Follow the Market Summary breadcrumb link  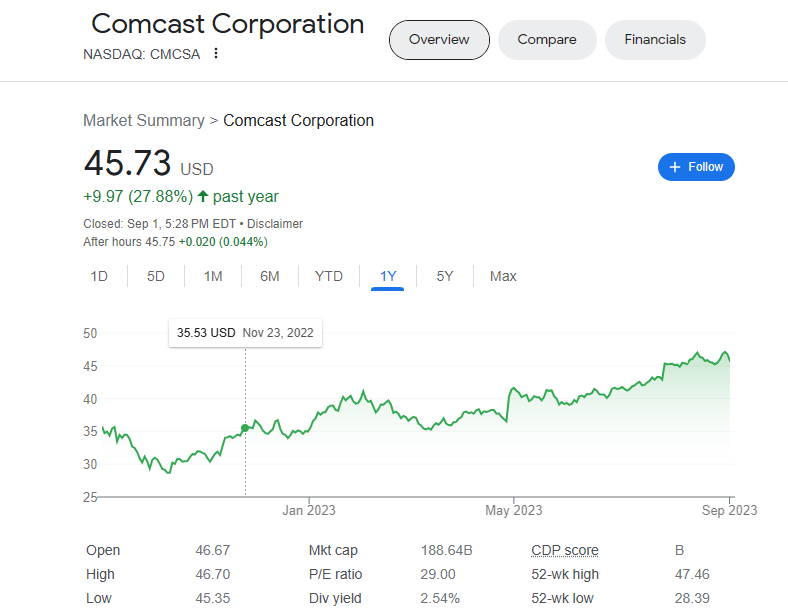click(144, 121)
